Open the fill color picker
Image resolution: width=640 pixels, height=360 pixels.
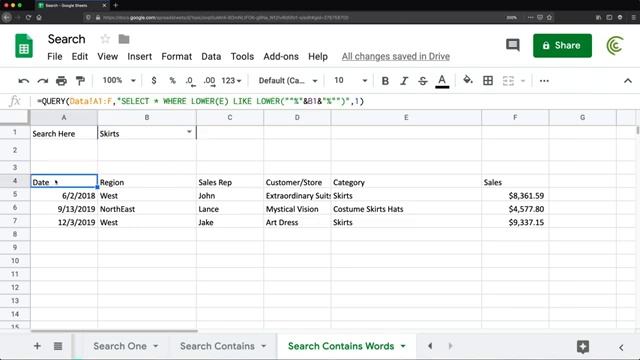click(468, 80)
